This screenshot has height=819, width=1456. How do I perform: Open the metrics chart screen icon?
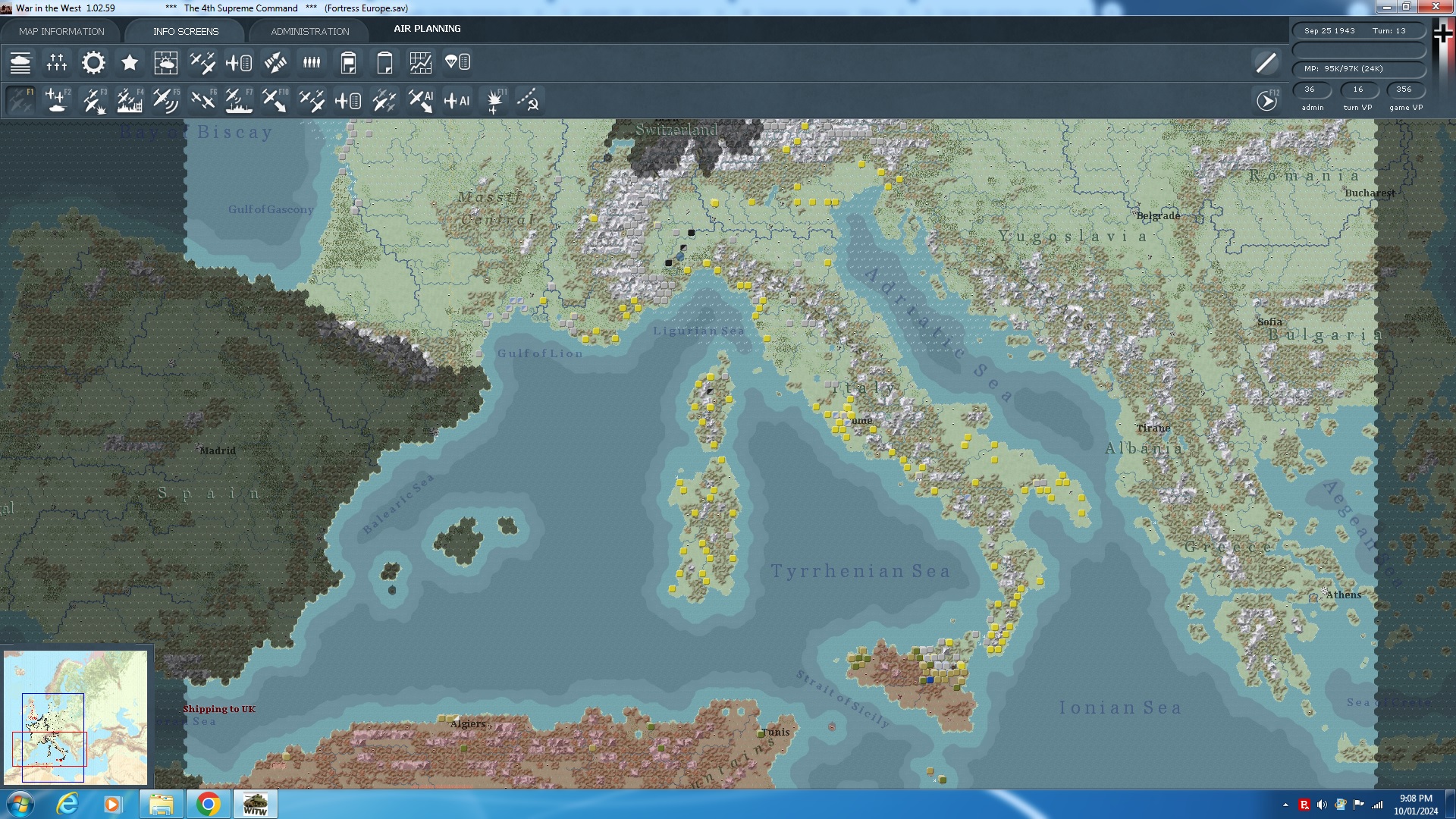421,63
